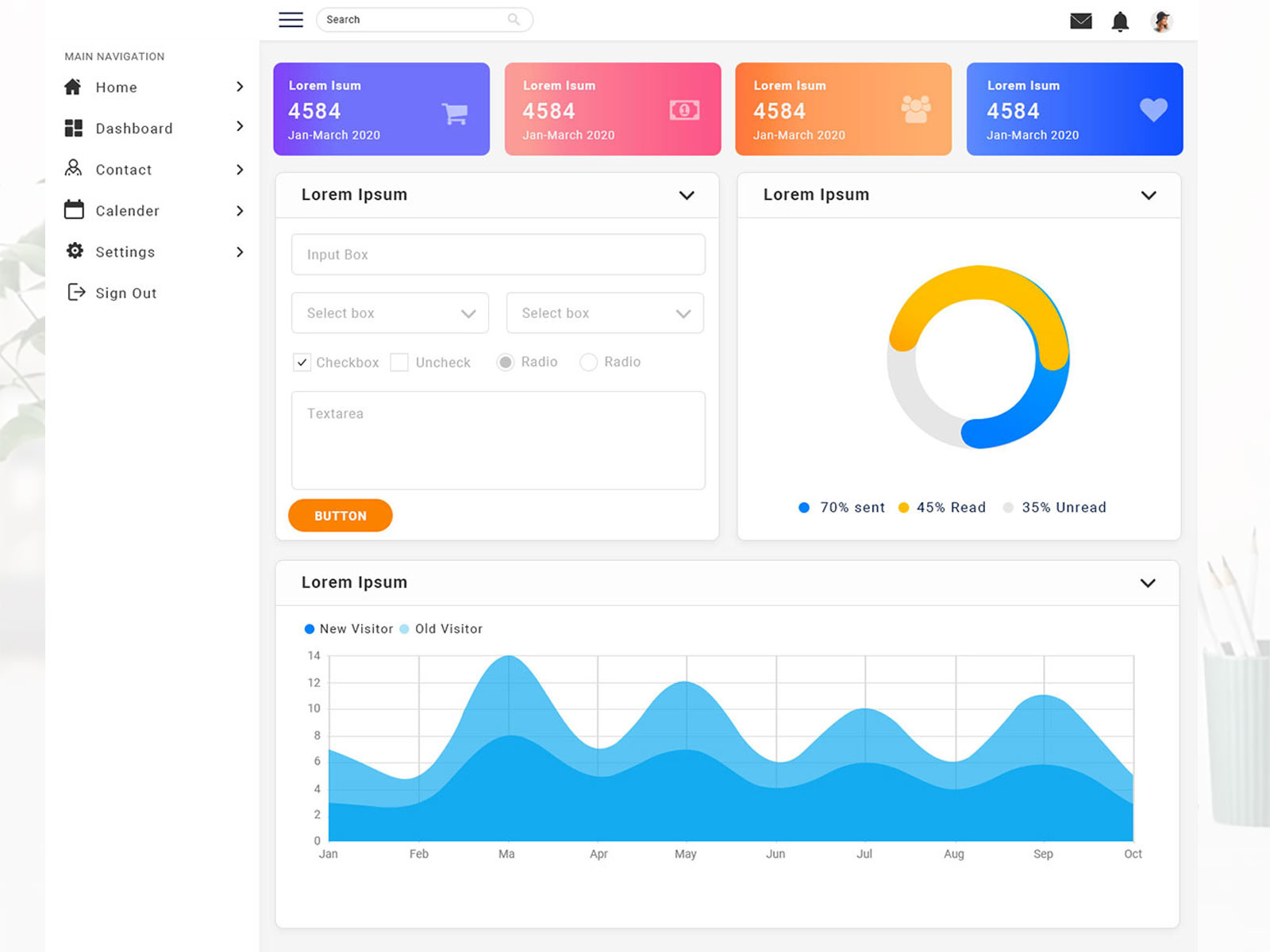Uncheck the Checkbox option

[302, 362]
